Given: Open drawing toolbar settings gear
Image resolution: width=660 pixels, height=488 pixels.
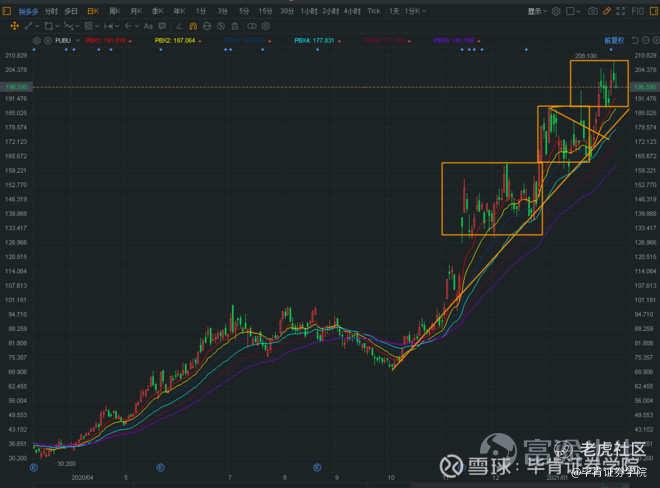Looking at the screenshot, I should 266,27.
